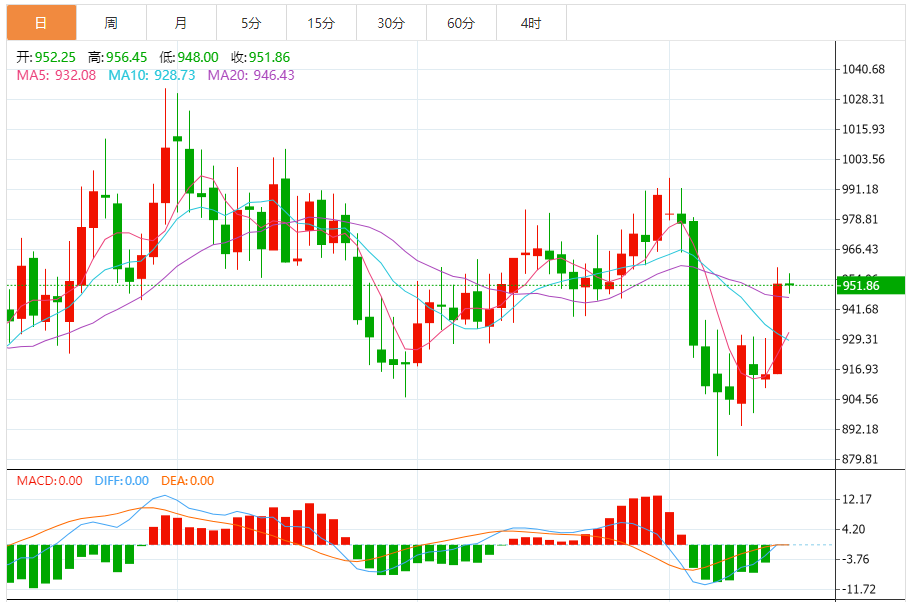Click the 1028.31 price axis label
912x602 pixels.
863,99
